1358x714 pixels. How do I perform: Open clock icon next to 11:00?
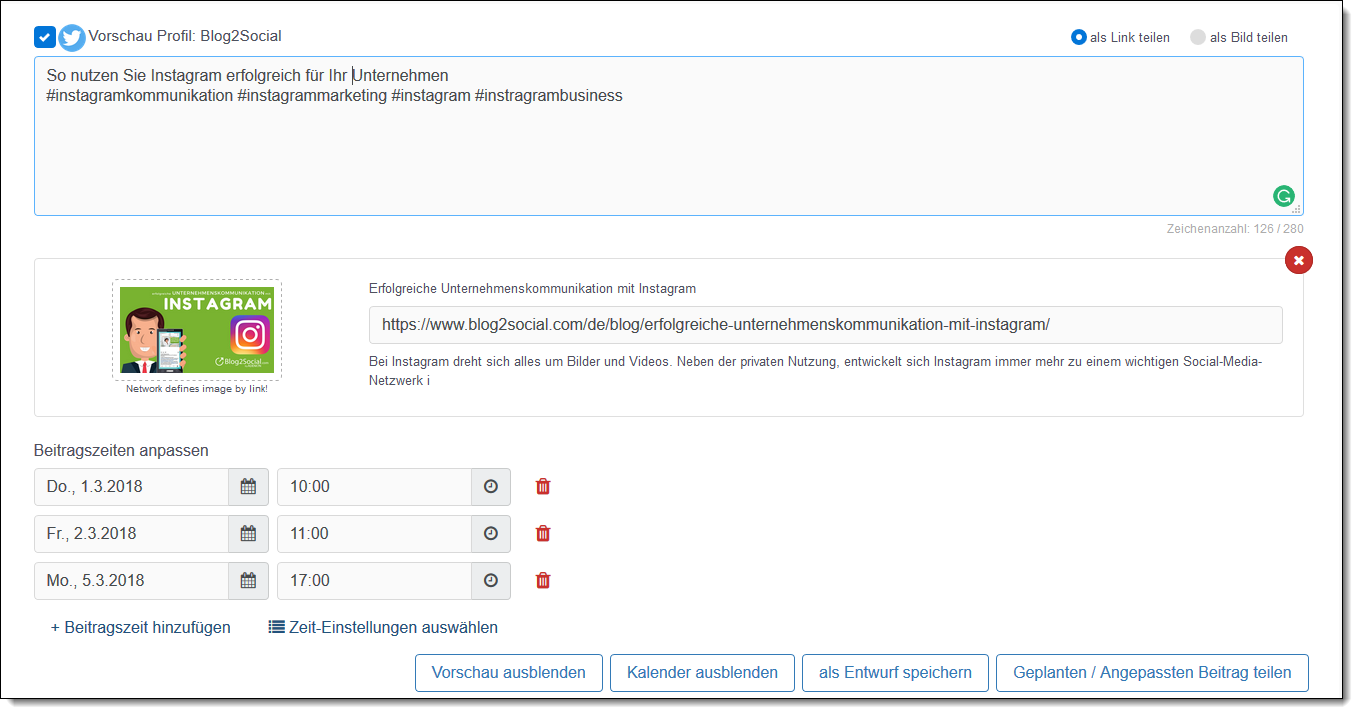coord(491,534)
